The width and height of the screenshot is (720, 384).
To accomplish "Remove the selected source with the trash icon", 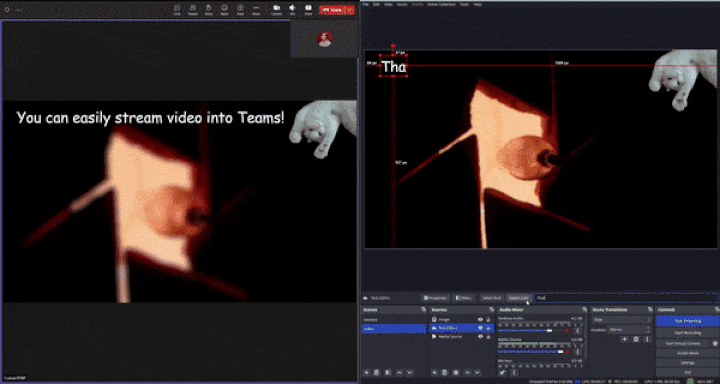I will pos(444,373).
